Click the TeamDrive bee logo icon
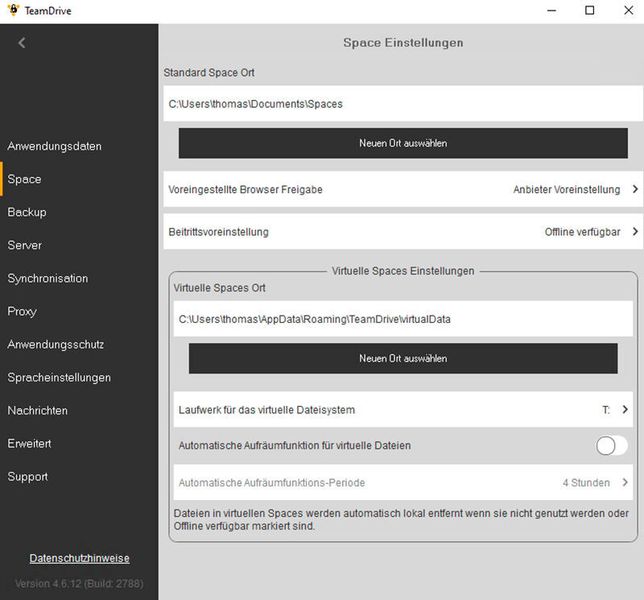 click(x=13, y=10)
